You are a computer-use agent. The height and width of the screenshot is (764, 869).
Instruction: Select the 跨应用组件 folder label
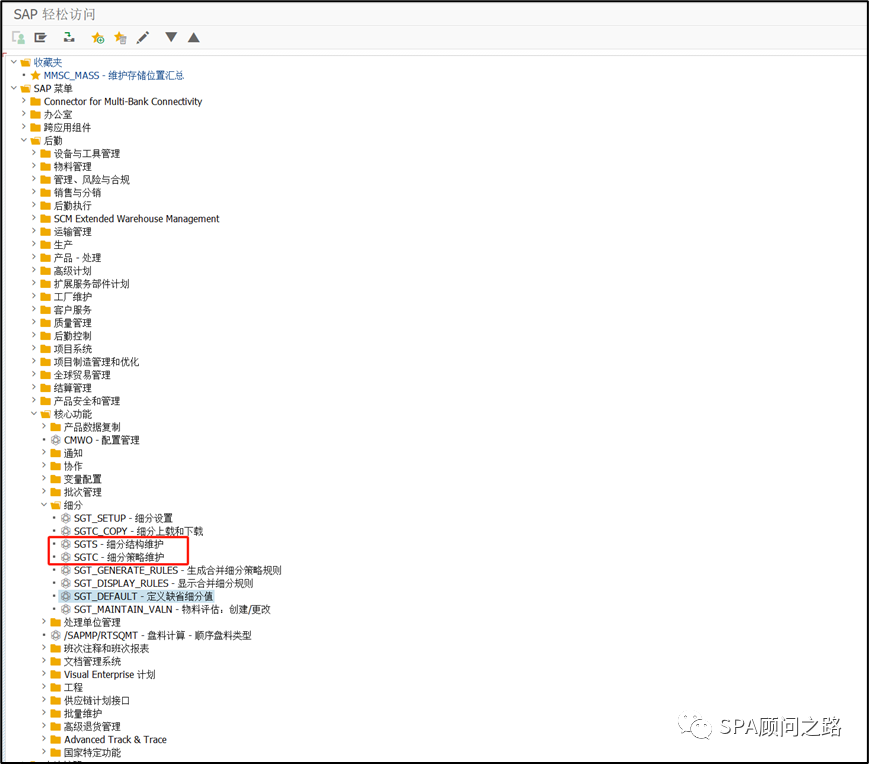tap(67, 127)
